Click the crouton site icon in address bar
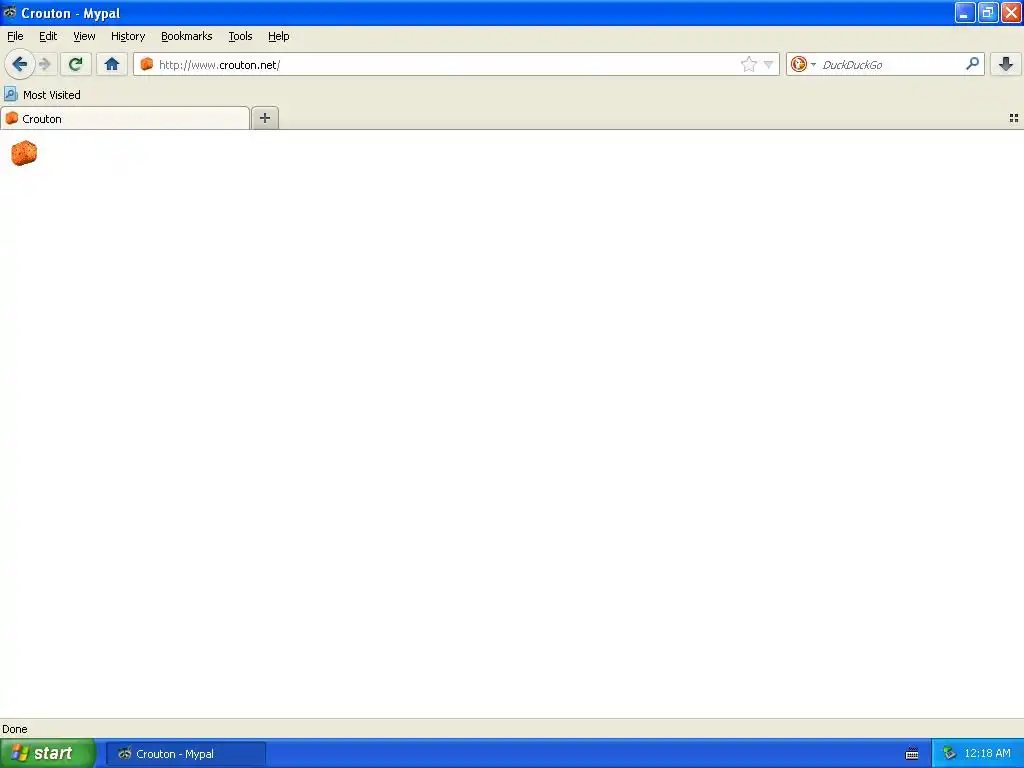1024x768 pixels. (147, 64)
